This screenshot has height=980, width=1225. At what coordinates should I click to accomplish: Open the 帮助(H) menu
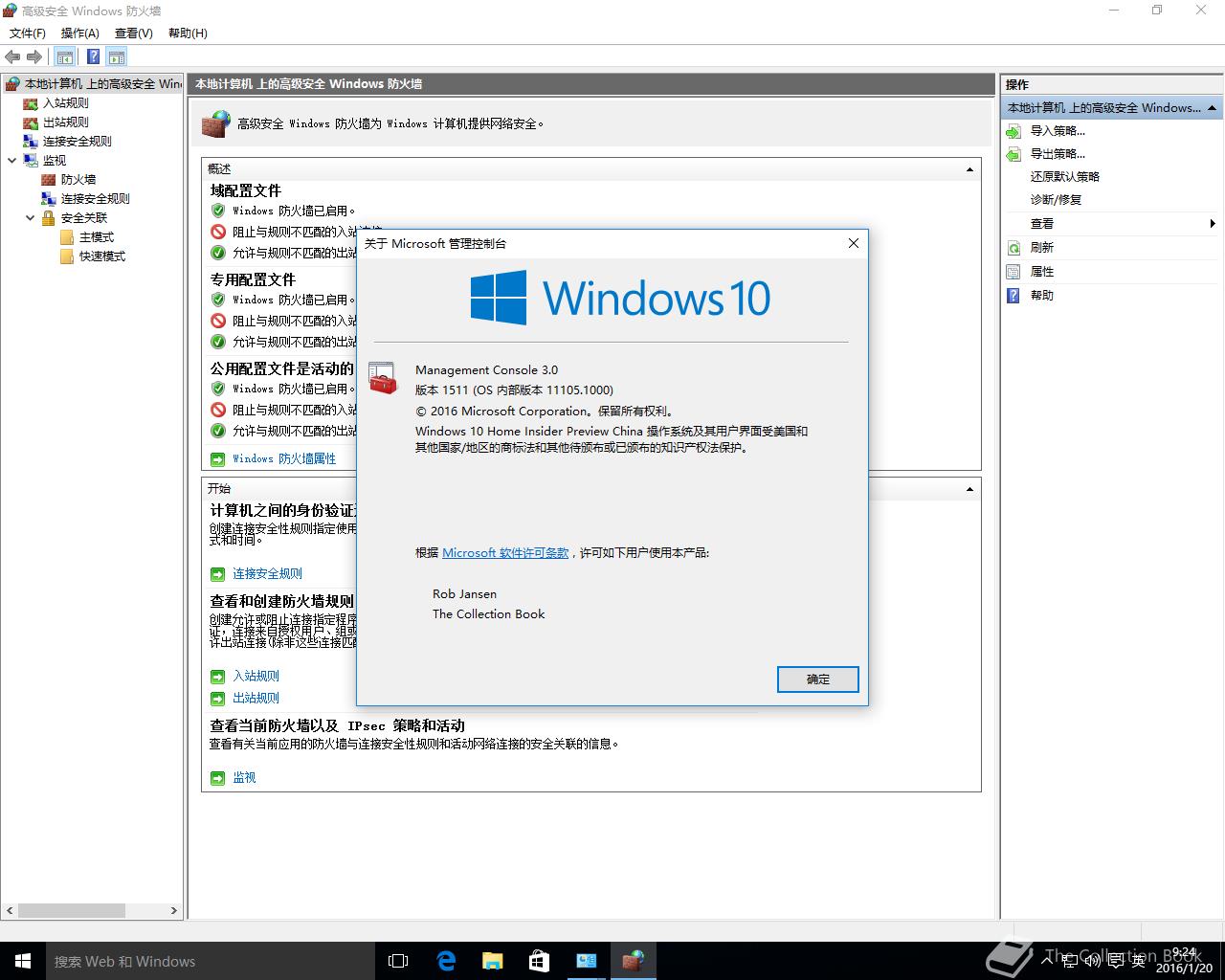[x=188, y=33]
